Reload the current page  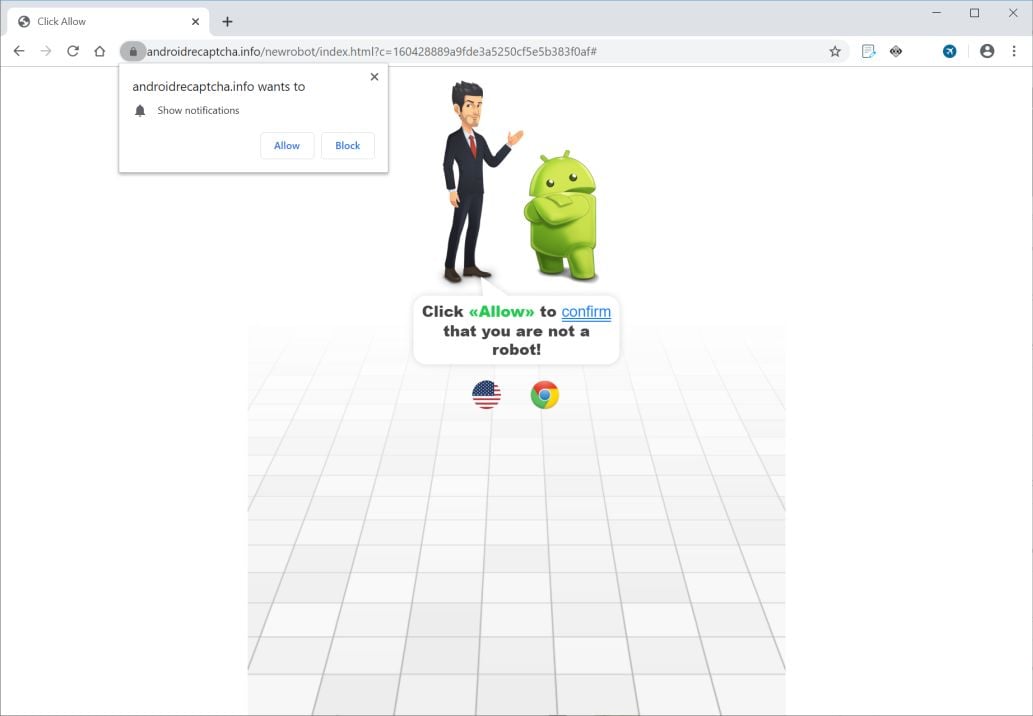pyautogui.click(x=73, y=51)
